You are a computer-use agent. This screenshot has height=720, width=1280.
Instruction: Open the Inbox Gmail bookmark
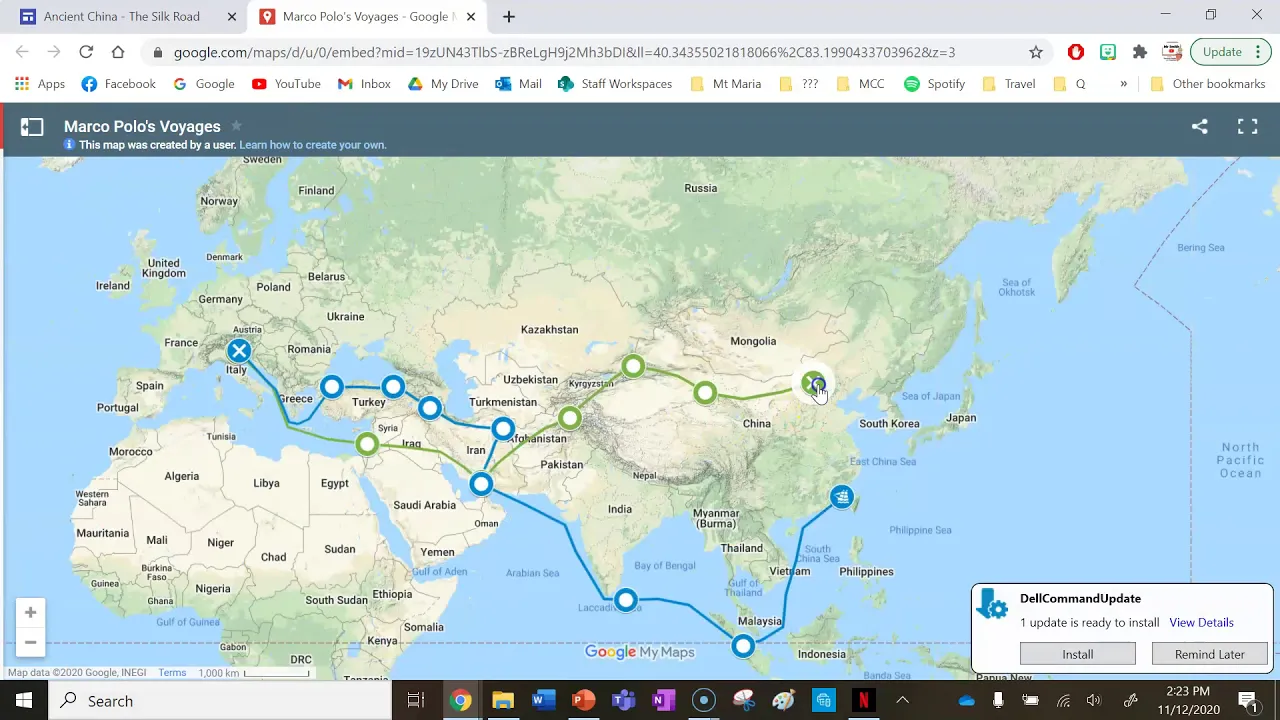coord(364,84)
